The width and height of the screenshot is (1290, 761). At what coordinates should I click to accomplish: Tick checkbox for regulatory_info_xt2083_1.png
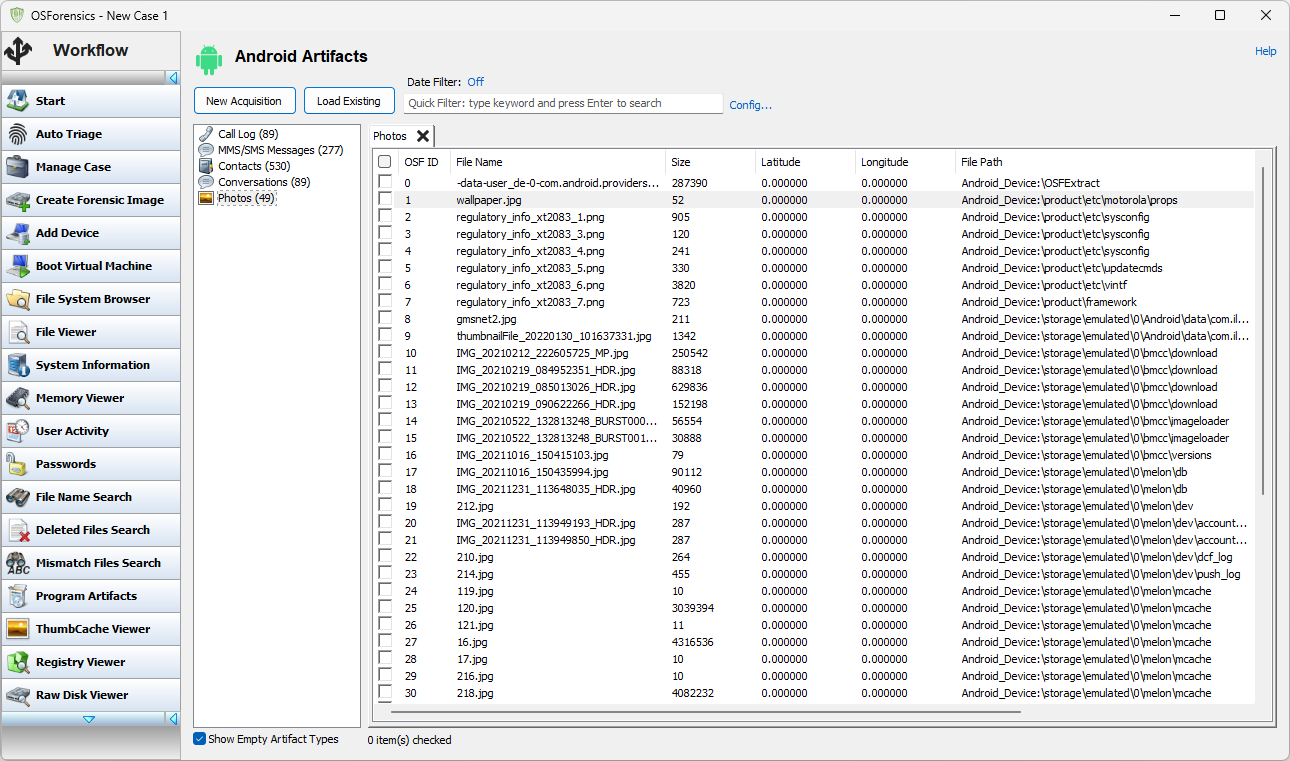[x=384, y=217]
